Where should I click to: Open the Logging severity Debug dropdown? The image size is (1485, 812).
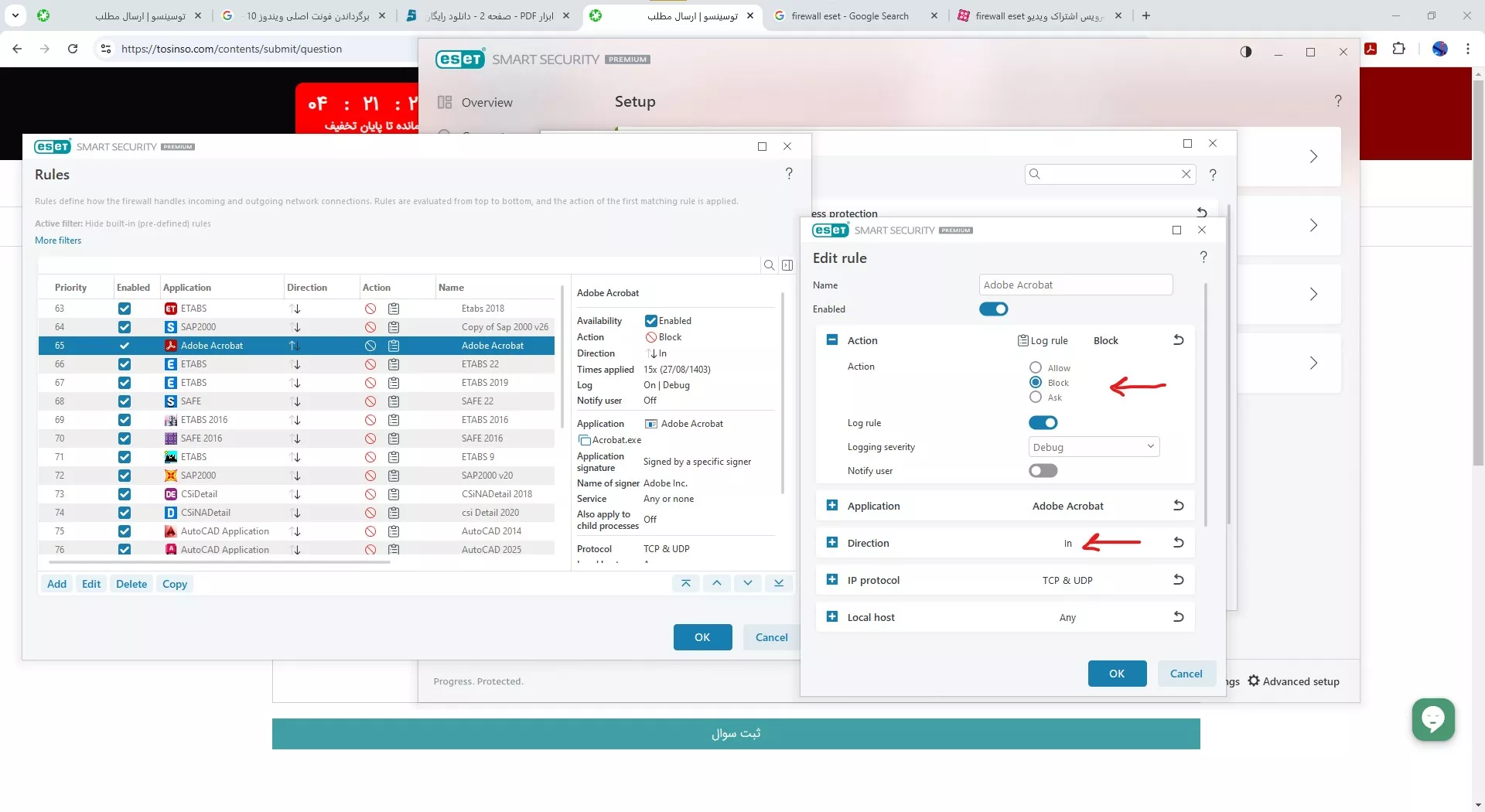click(1094, 447)
